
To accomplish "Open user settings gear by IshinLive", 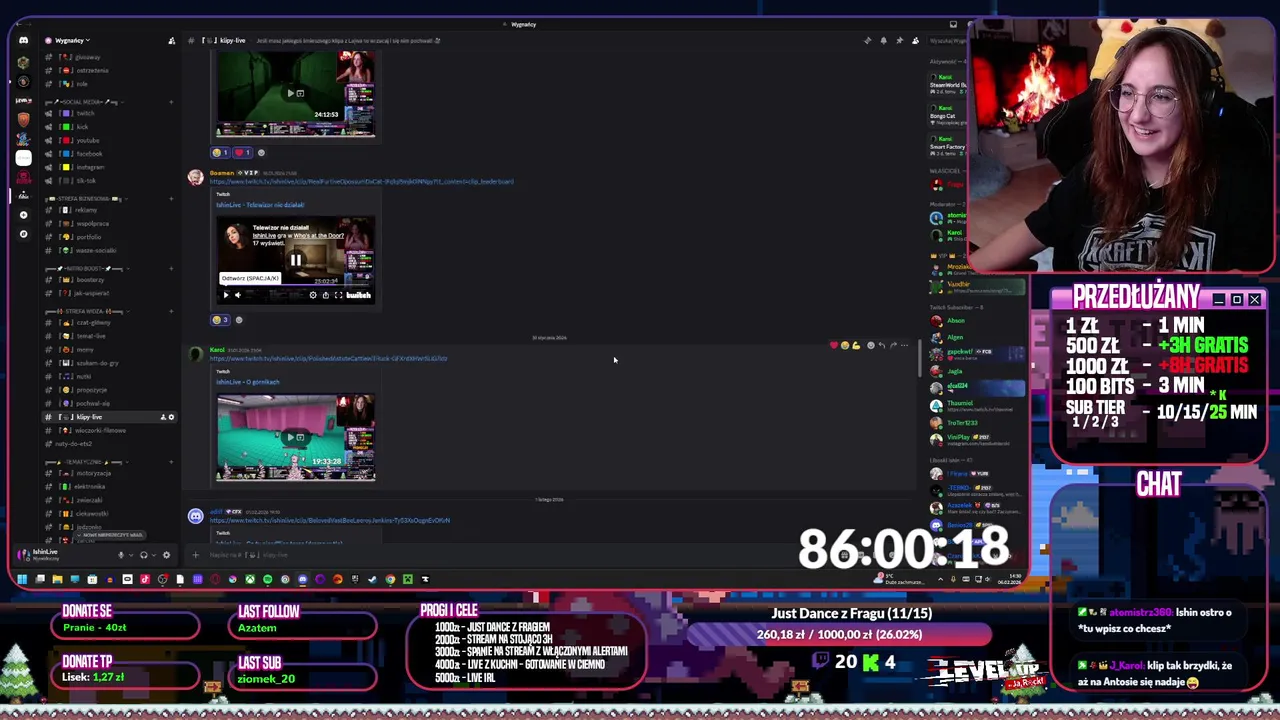I will point(167,555).
